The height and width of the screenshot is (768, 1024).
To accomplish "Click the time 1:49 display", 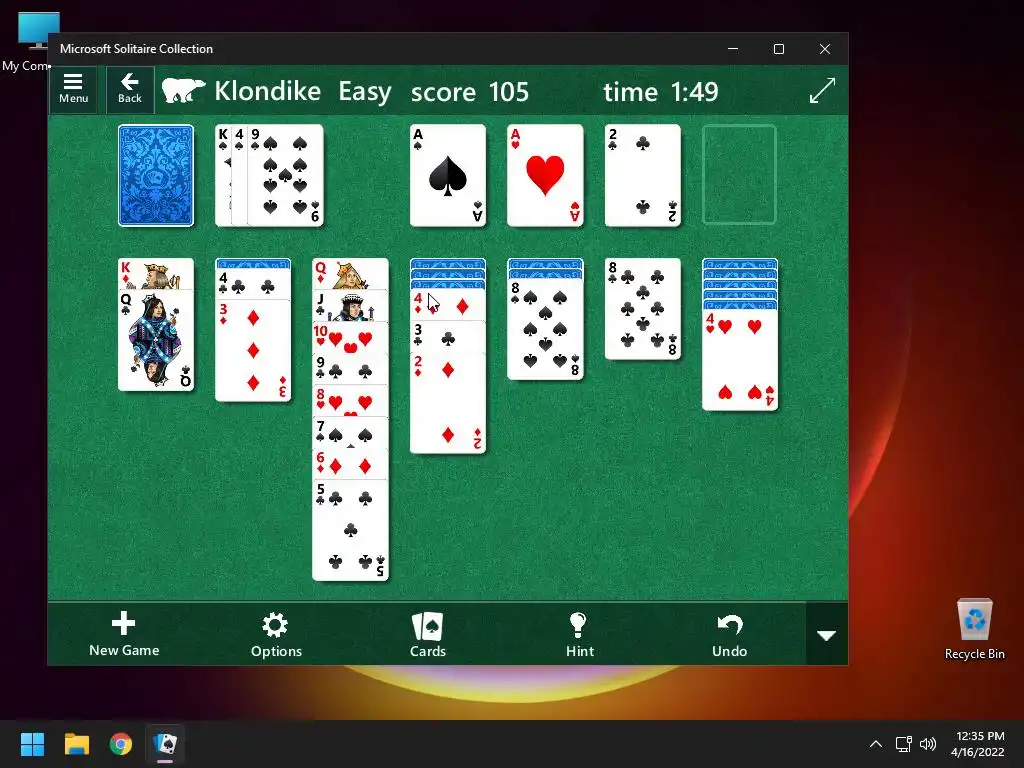I will pyautogui.click(x=661, y=92).
